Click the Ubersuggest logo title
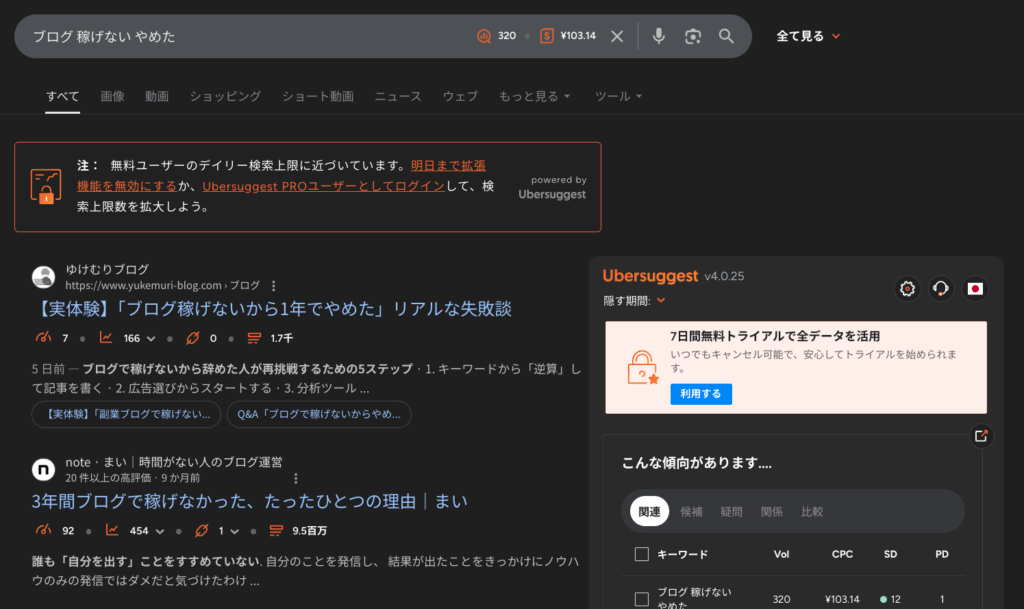 pos(650,275)
